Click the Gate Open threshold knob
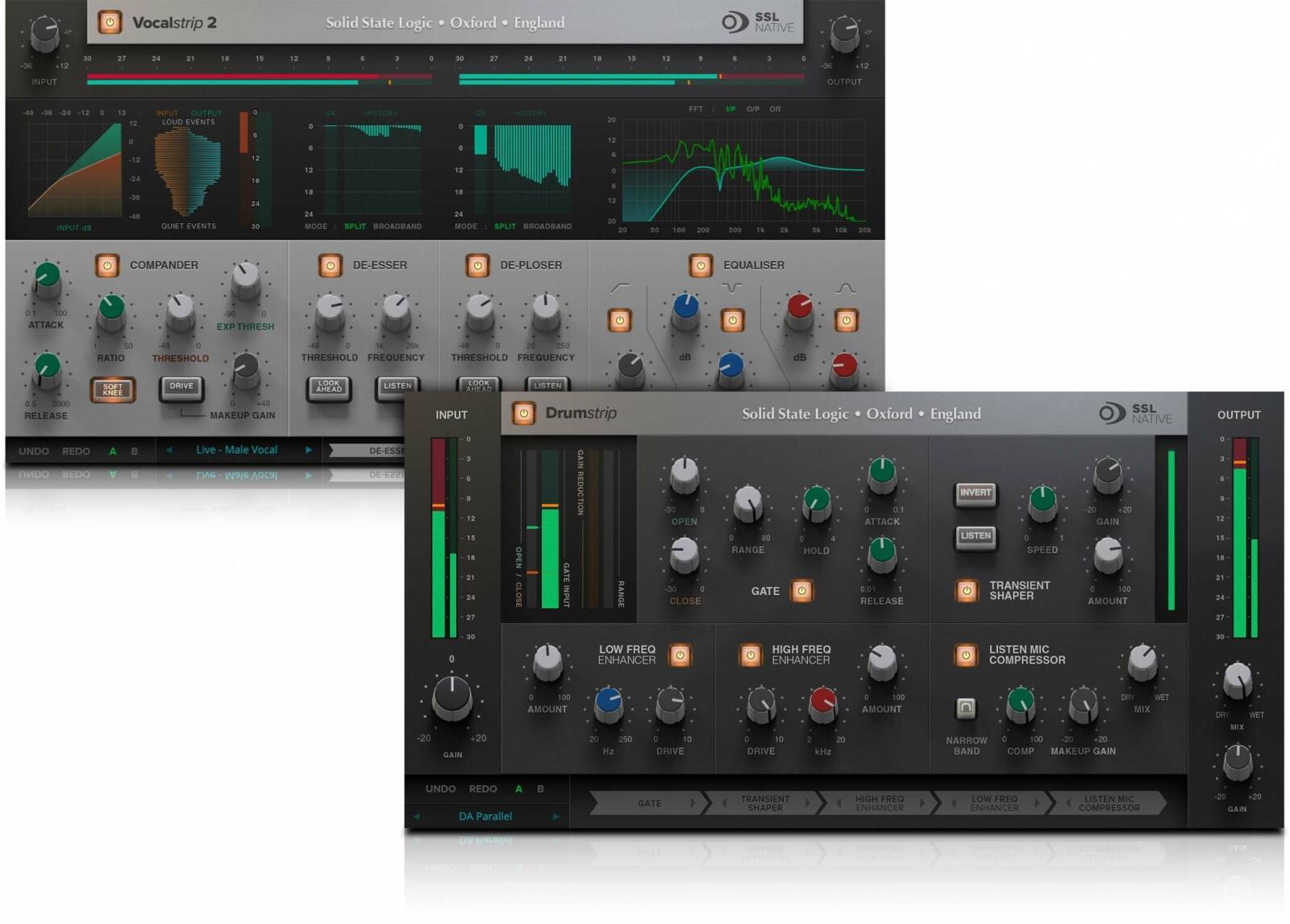Viewport: 1290px width, 924px height. (684, 476)
